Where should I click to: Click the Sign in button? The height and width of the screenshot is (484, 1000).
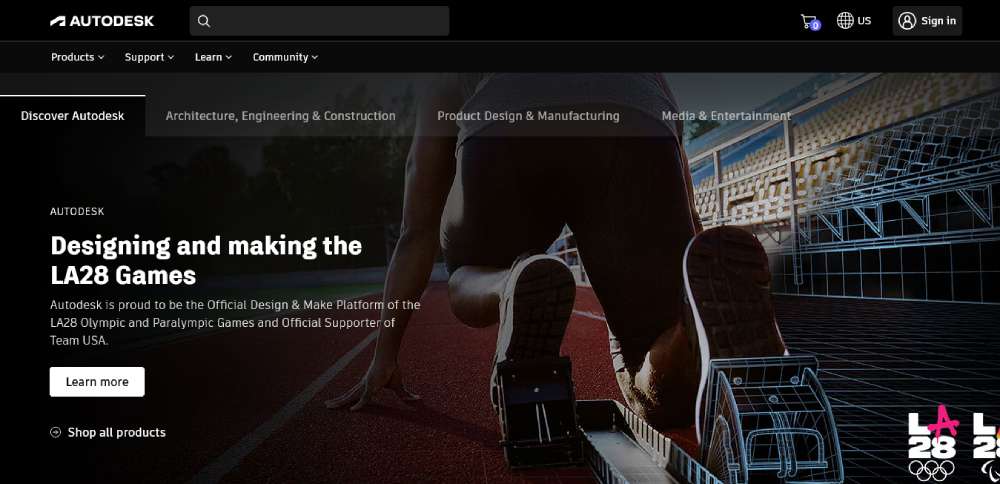coord(927,21)
